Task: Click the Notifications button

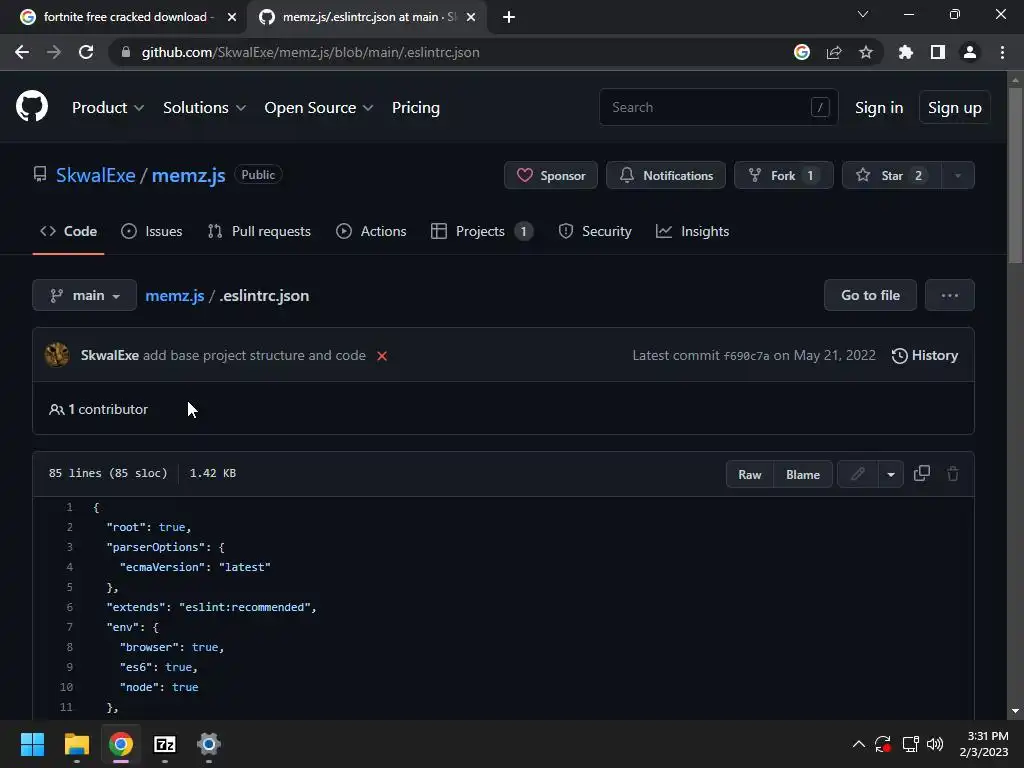Action: tap(665, 175)
